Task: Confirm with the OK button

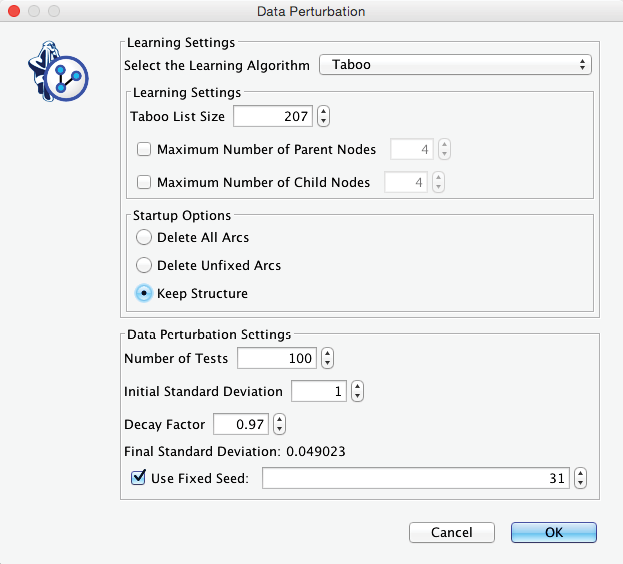Action: click(x=553, y=533)
